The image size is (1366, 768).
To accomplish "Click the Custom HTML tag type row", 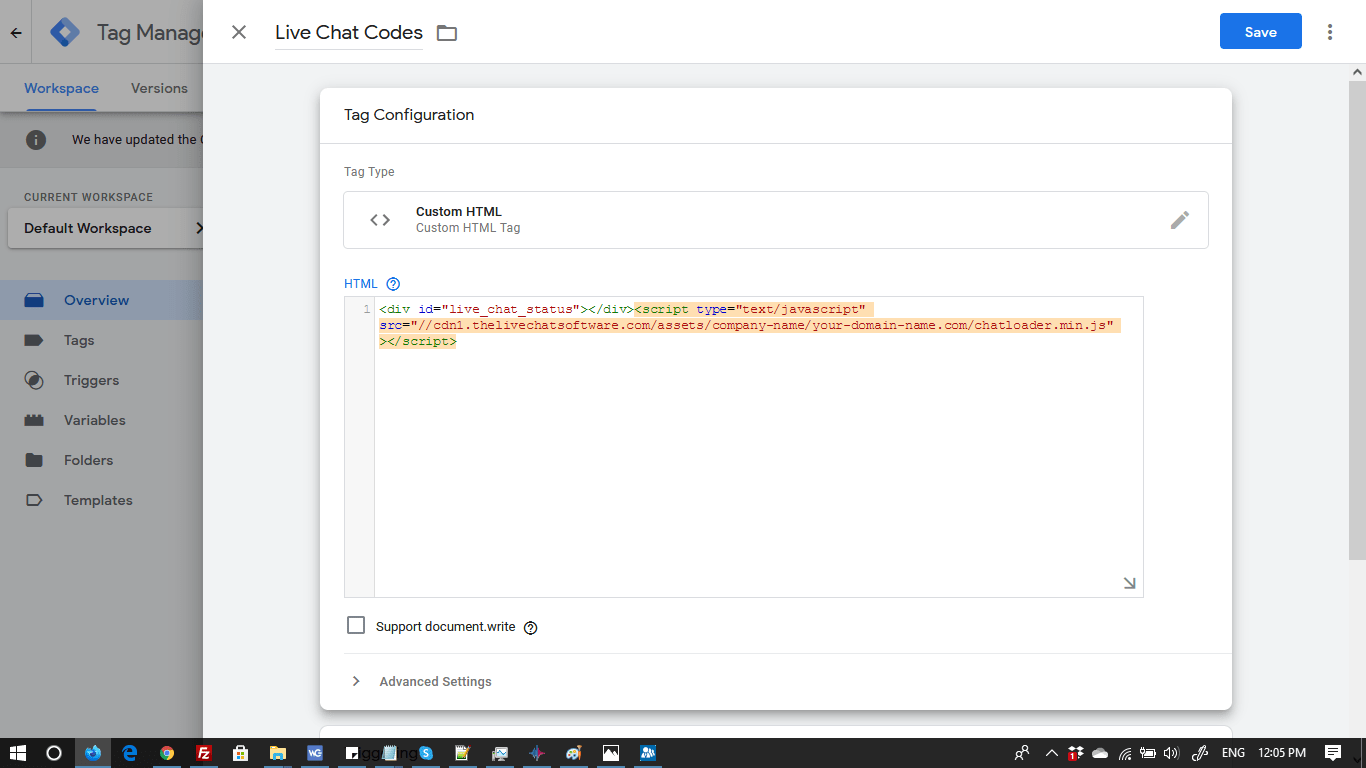I will tap(775, 220).
